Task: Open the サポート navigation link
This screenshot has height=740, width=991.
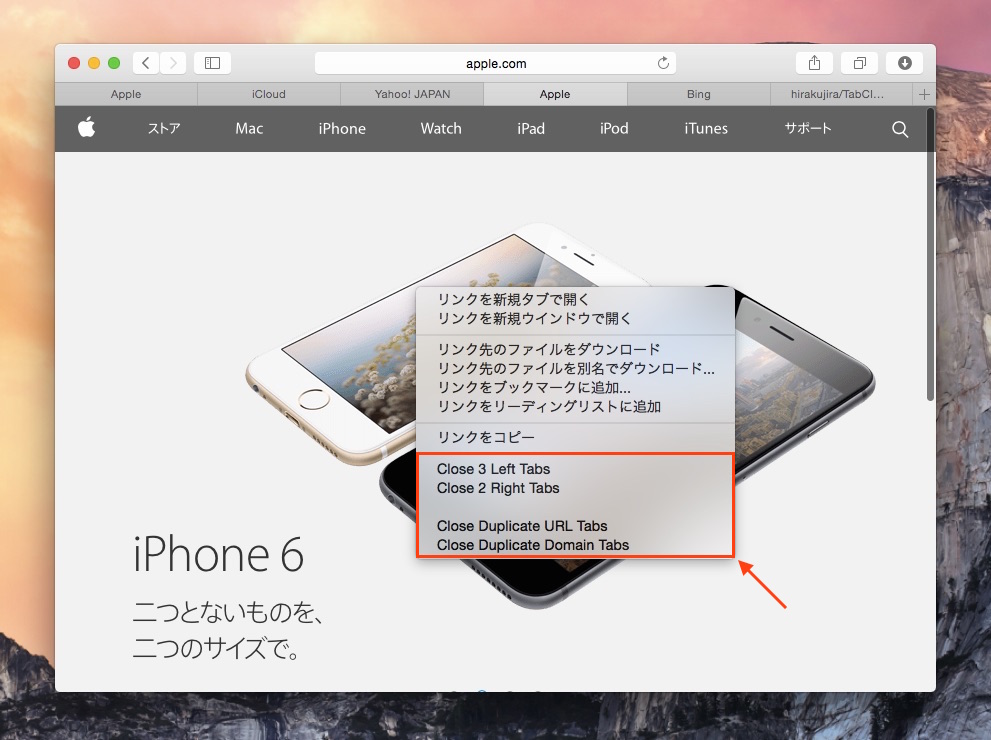Action: (808, 128)
